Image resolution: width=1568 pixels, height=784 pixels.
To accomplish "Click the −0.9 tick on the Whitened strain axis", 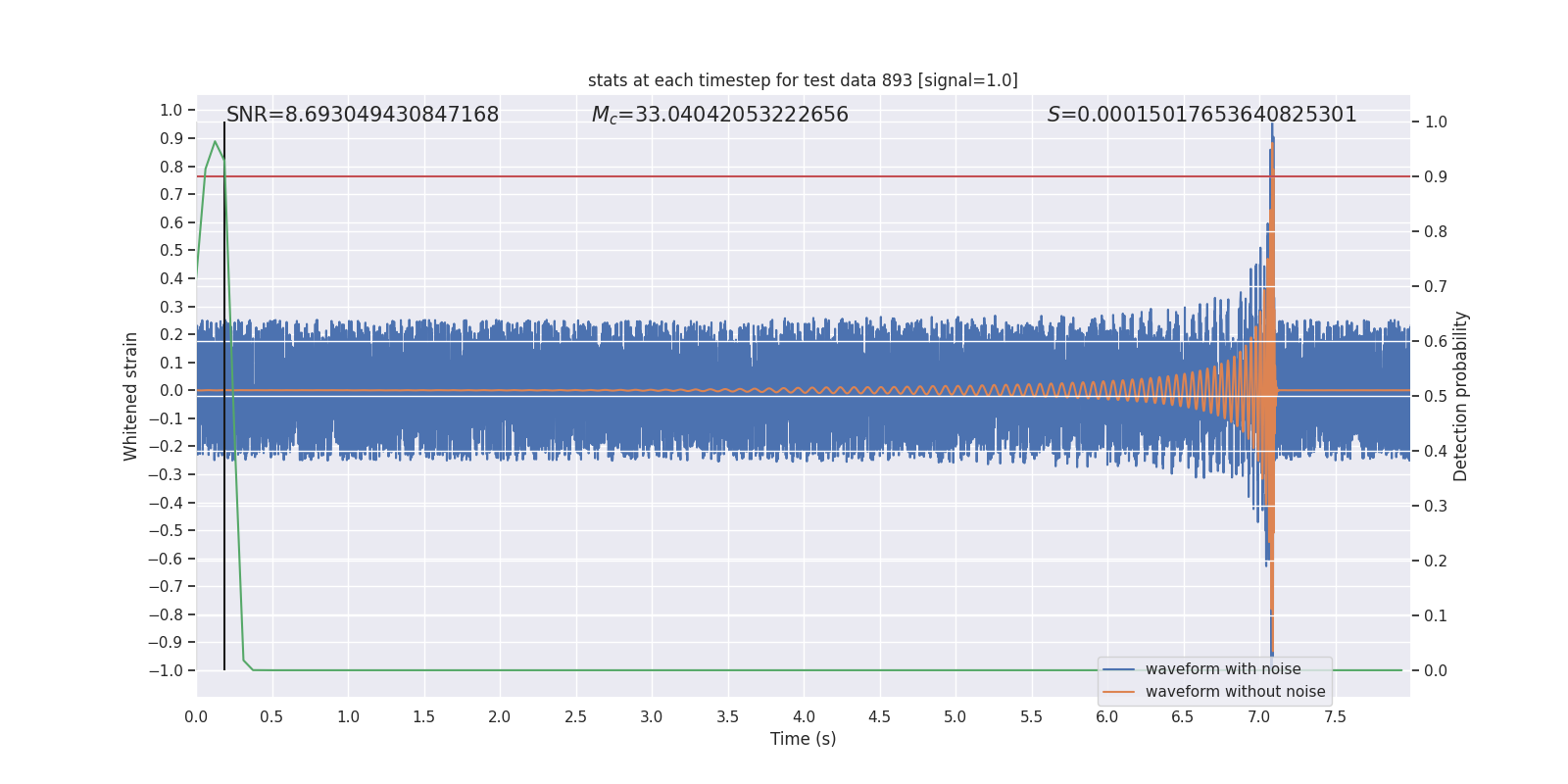I will (x=166, y=643).
